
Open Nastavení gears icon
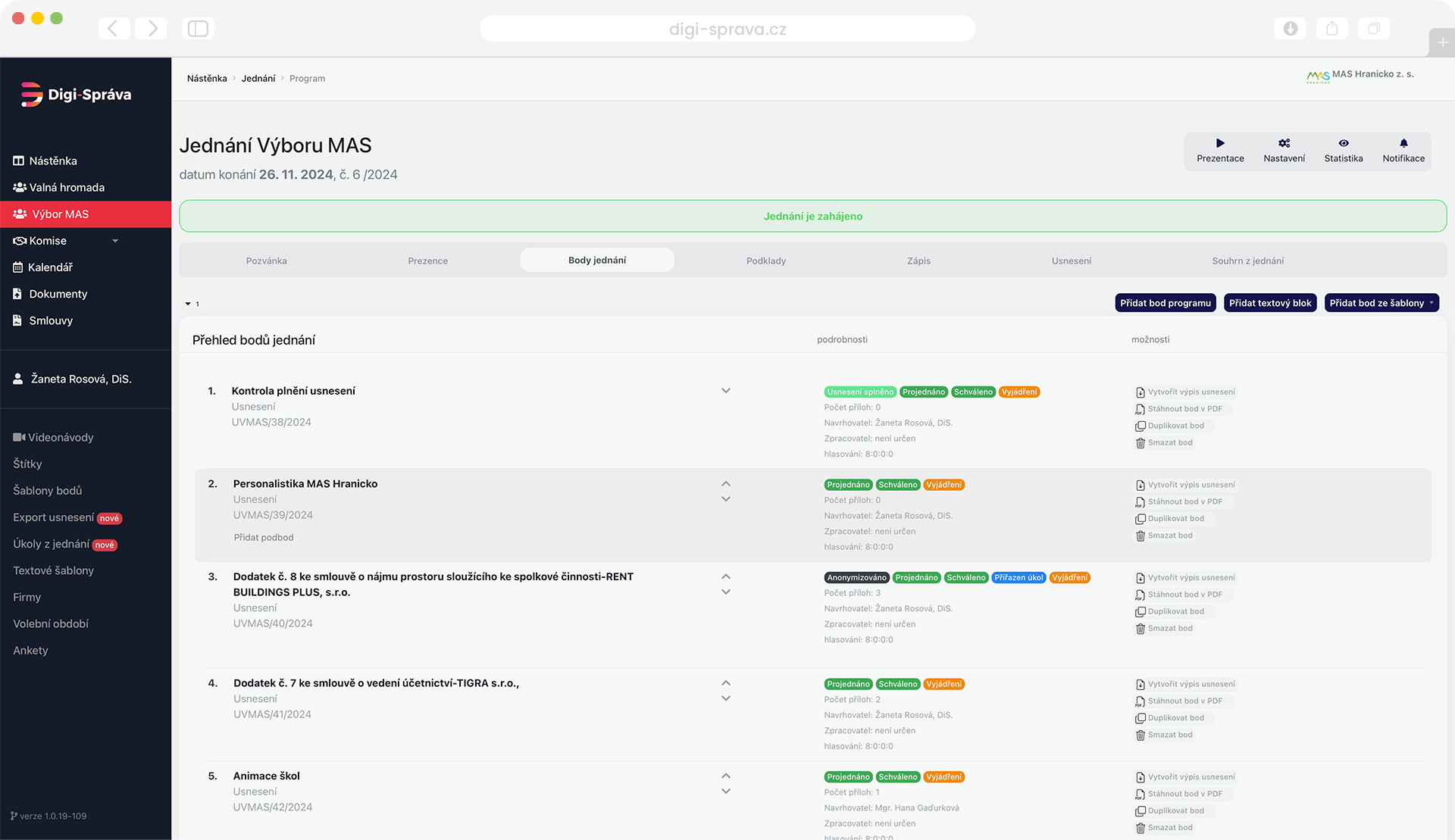1284,143
